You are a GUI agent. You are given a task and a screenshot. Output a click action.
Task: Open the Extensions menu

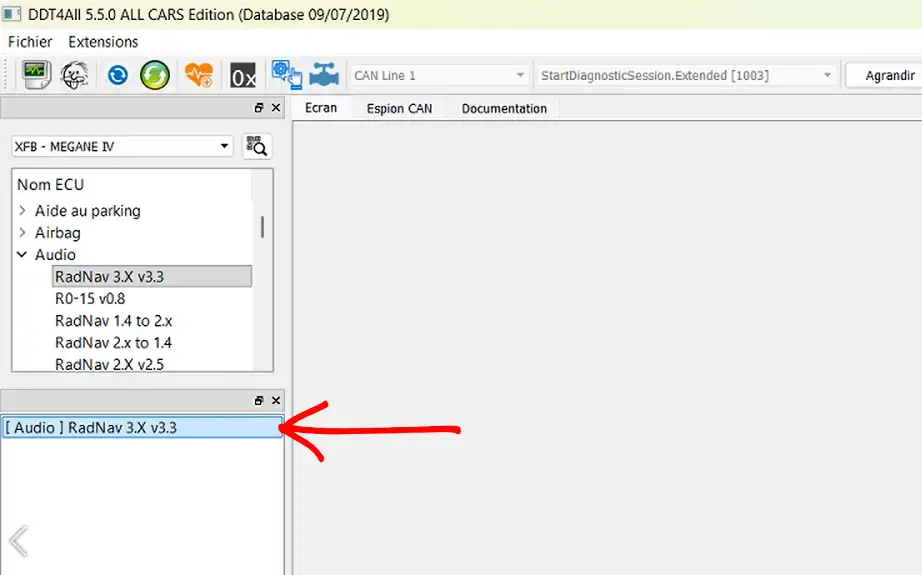click(x=103, y=42)
